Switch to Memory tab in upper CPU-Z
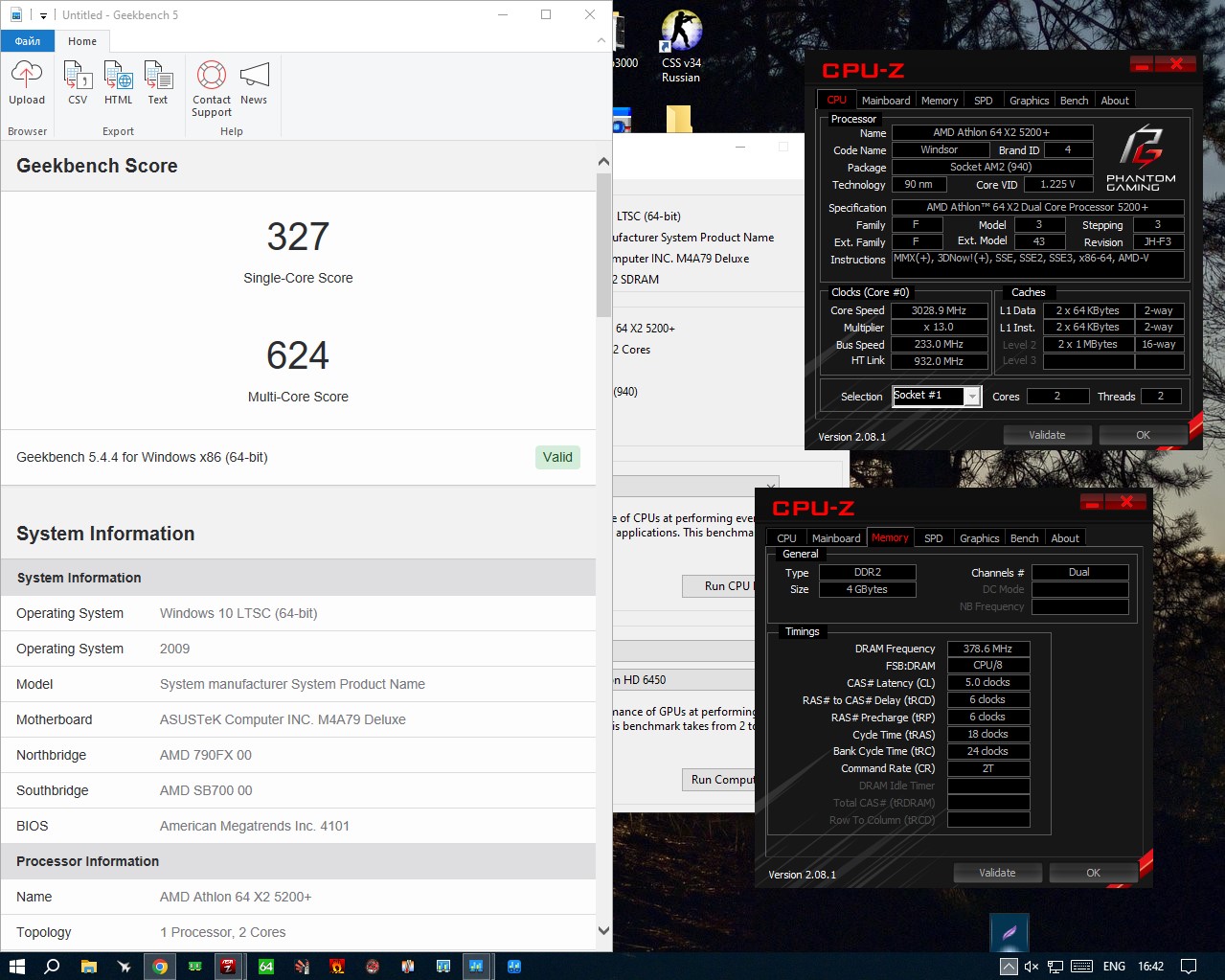 tap(940, 101)
